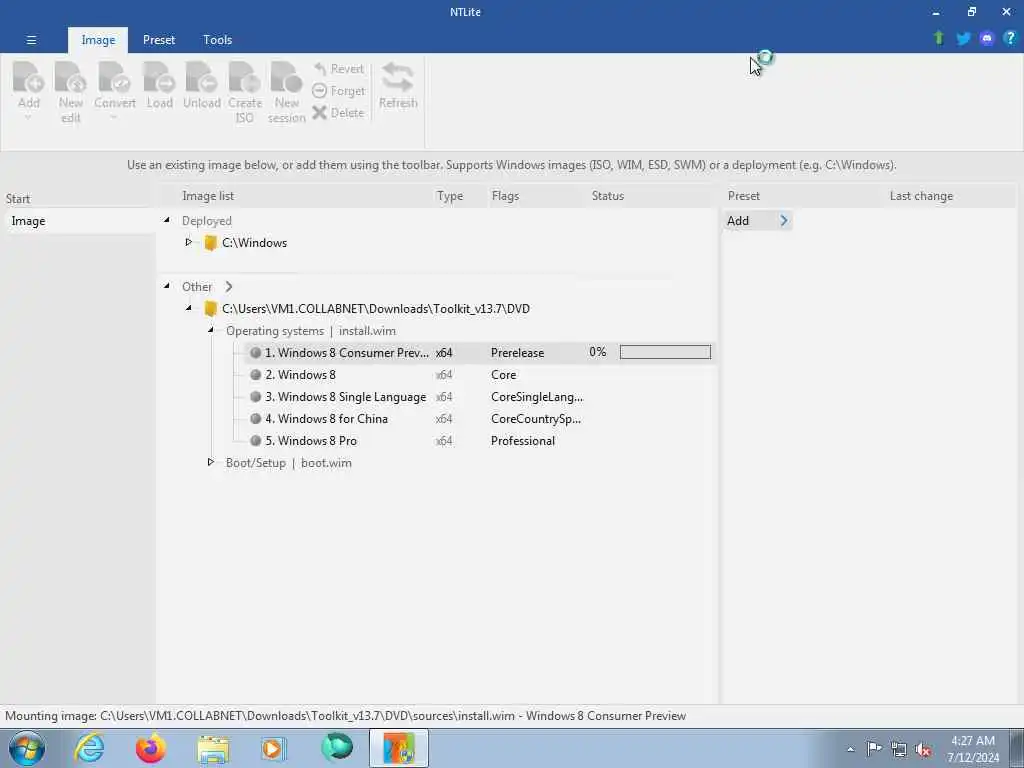The image size is (1024, 768).
Task: Expand the C:\Windows tree node
Action: point(189,242)
